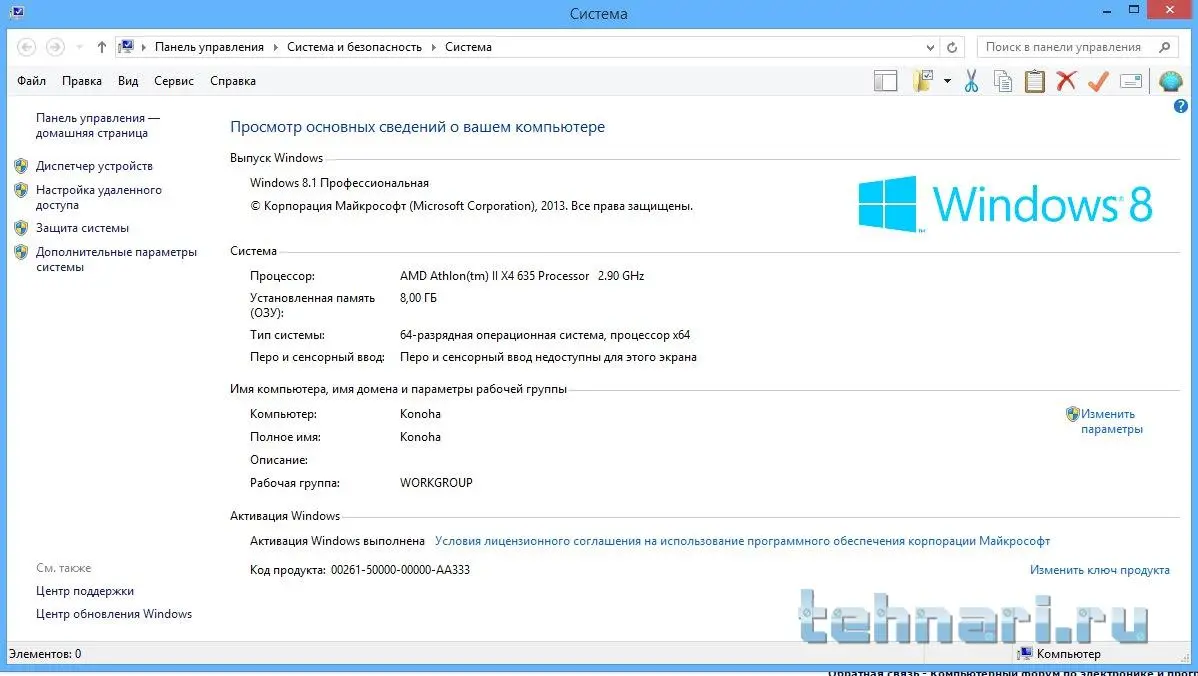1198x676 pixels.
Task: Click Windows 8.1 Профессиональная edition text
Action: coord(339,183)
